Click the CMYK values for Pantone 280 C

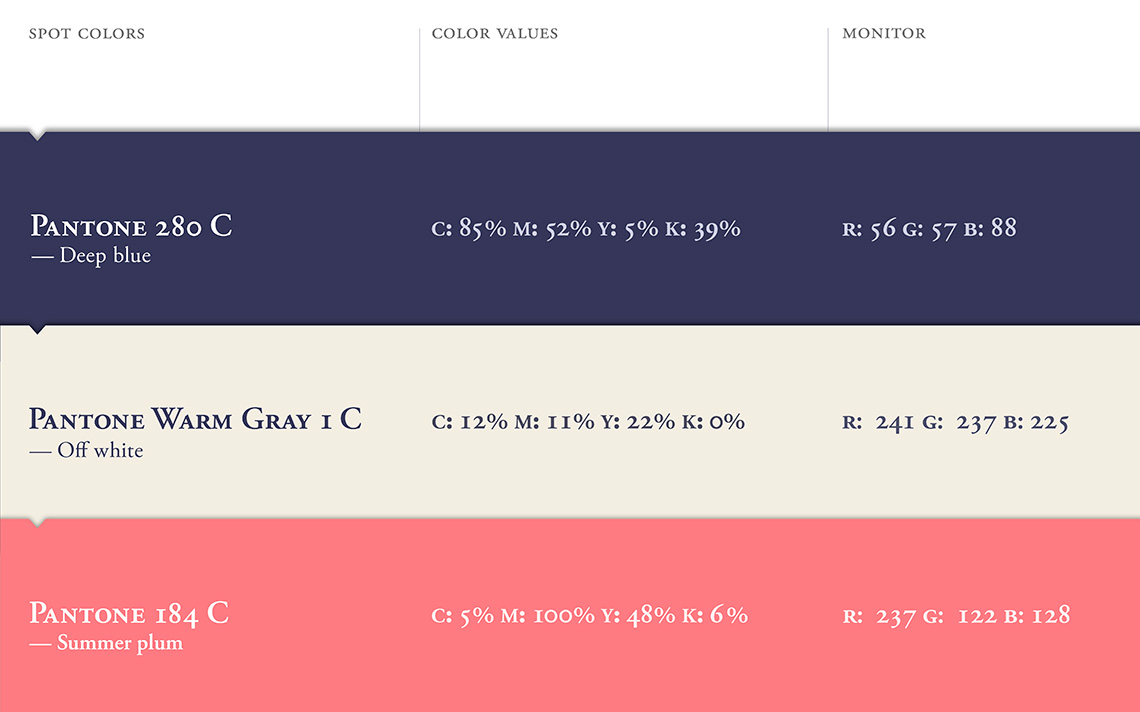click(586, 229)
